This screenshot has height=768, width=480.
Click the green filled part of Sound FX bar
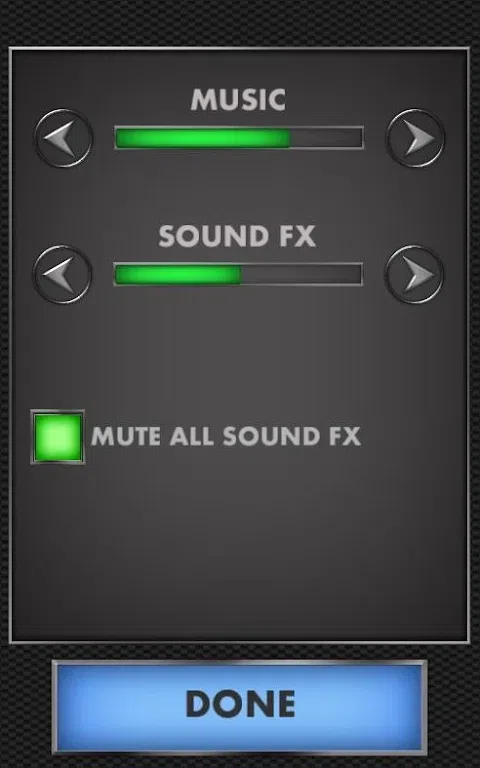[178, 274]
